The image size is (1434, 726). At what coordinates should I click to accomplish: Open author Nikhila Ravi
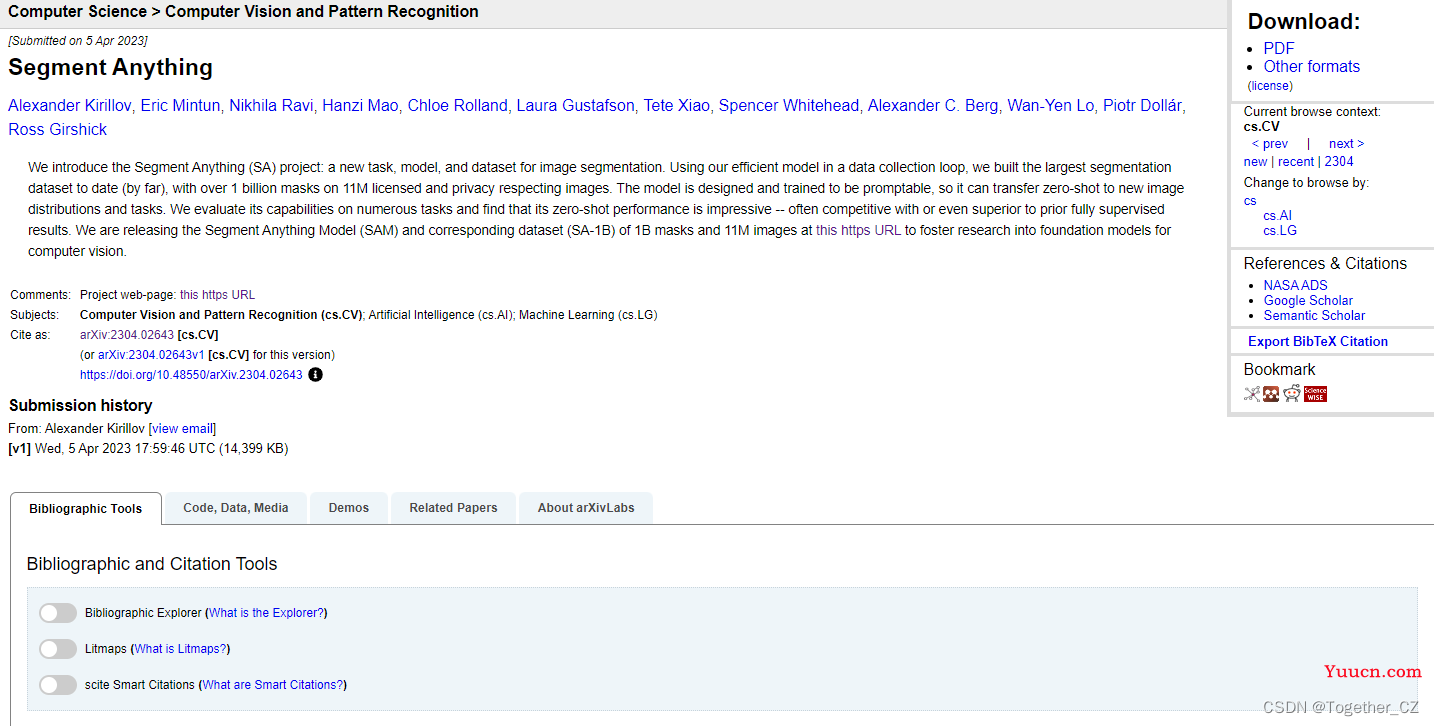tap(271, 106)
